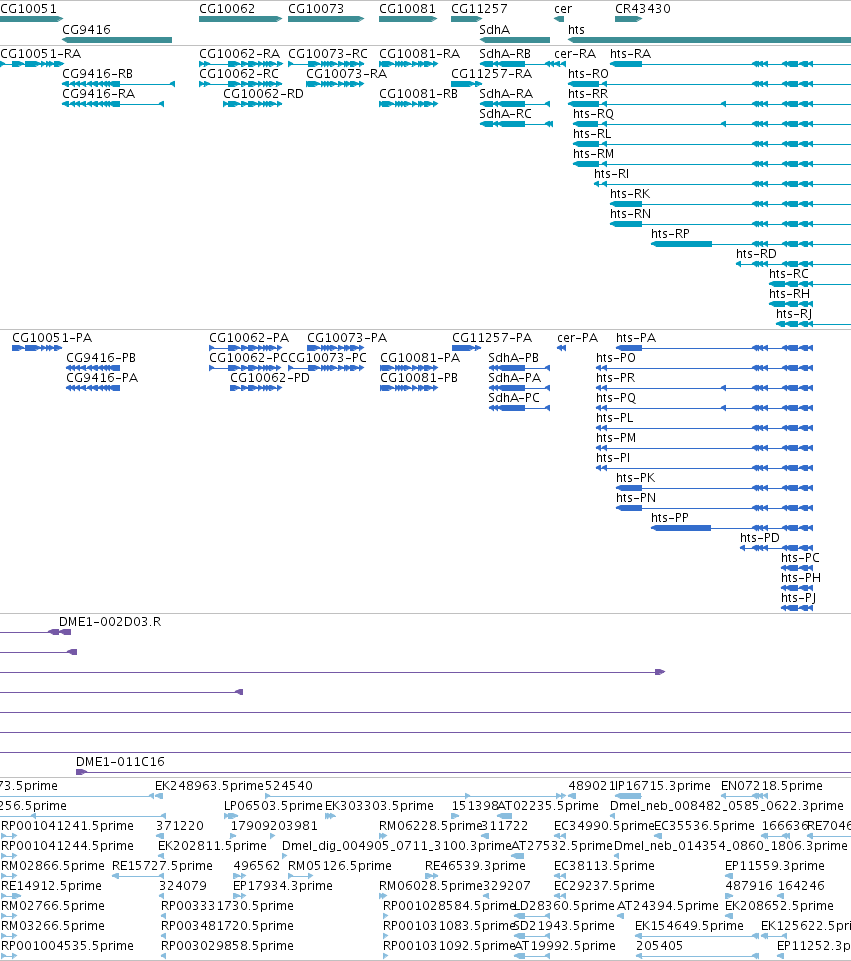The height and width of the screenshot is (961, 851).
Task: Click transcript CG11257-RA
Action: 466,84
